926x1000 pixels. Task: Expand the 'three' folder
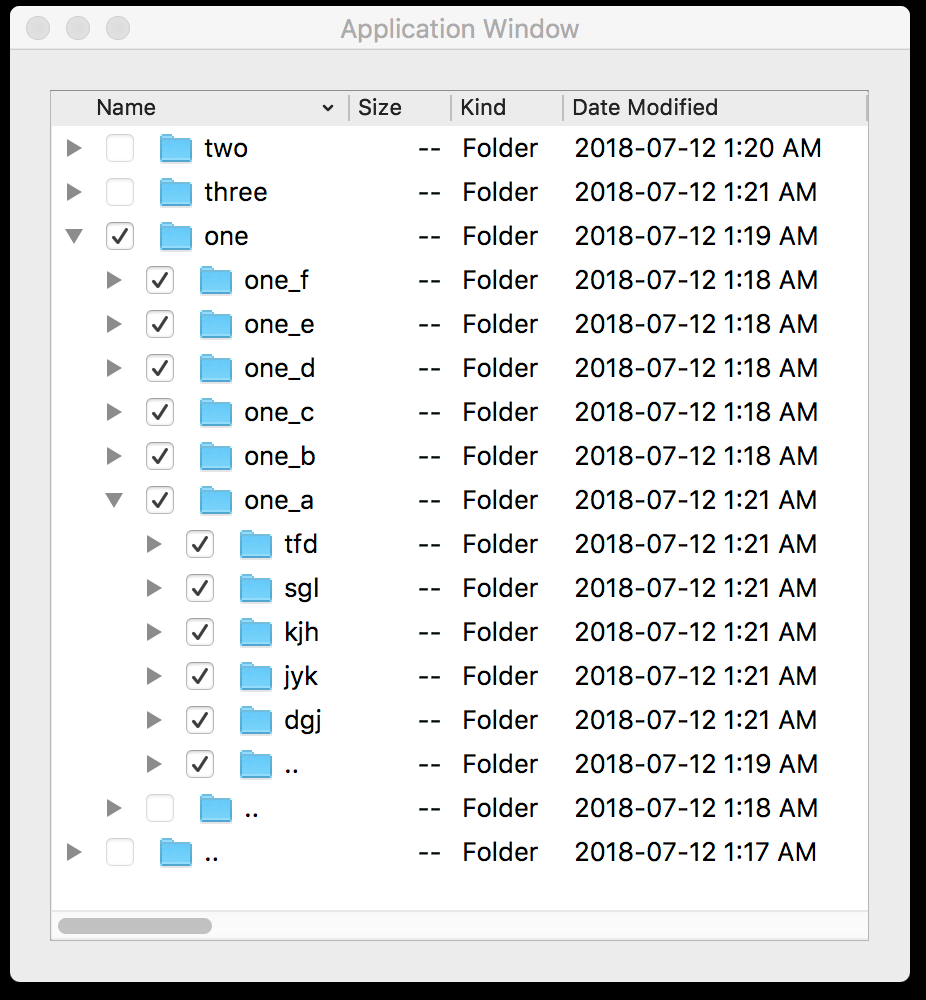coord(74,191)
